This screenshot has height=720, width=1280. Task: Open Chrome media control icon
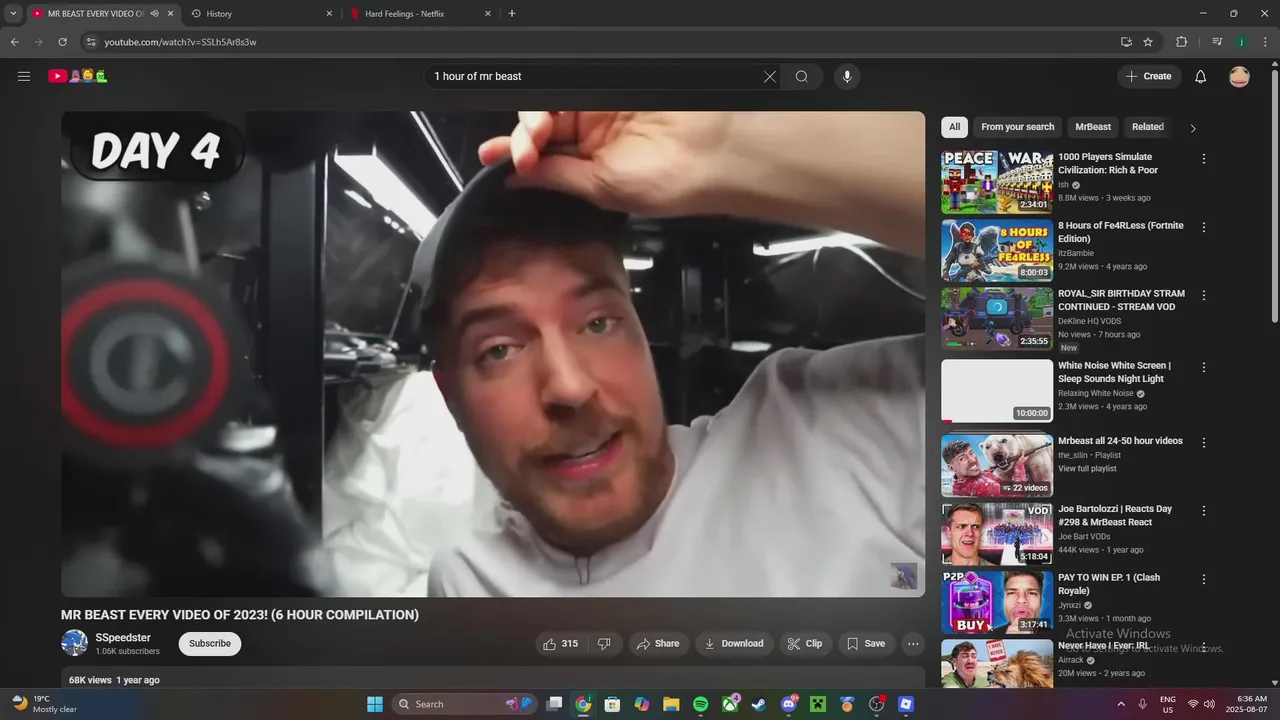1217,42
